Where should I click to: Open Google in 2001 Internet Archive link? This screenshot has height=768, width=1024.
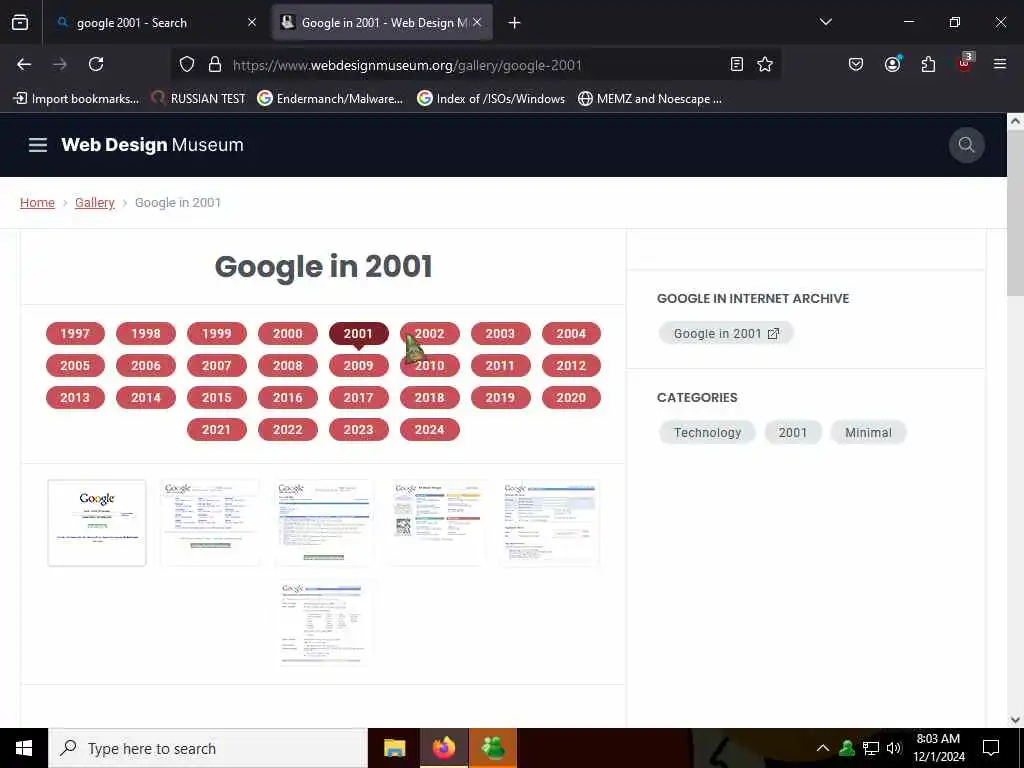coord(726,334)
